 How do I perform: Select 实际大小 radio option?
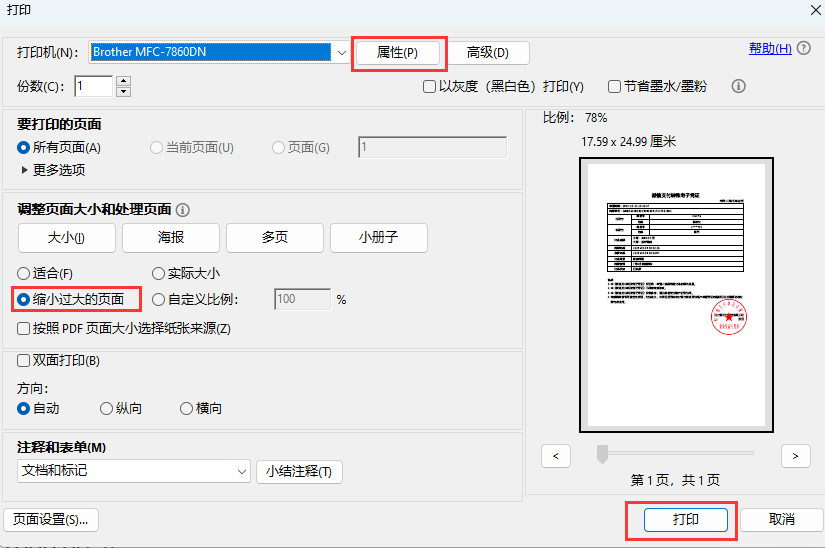point(158,273)
